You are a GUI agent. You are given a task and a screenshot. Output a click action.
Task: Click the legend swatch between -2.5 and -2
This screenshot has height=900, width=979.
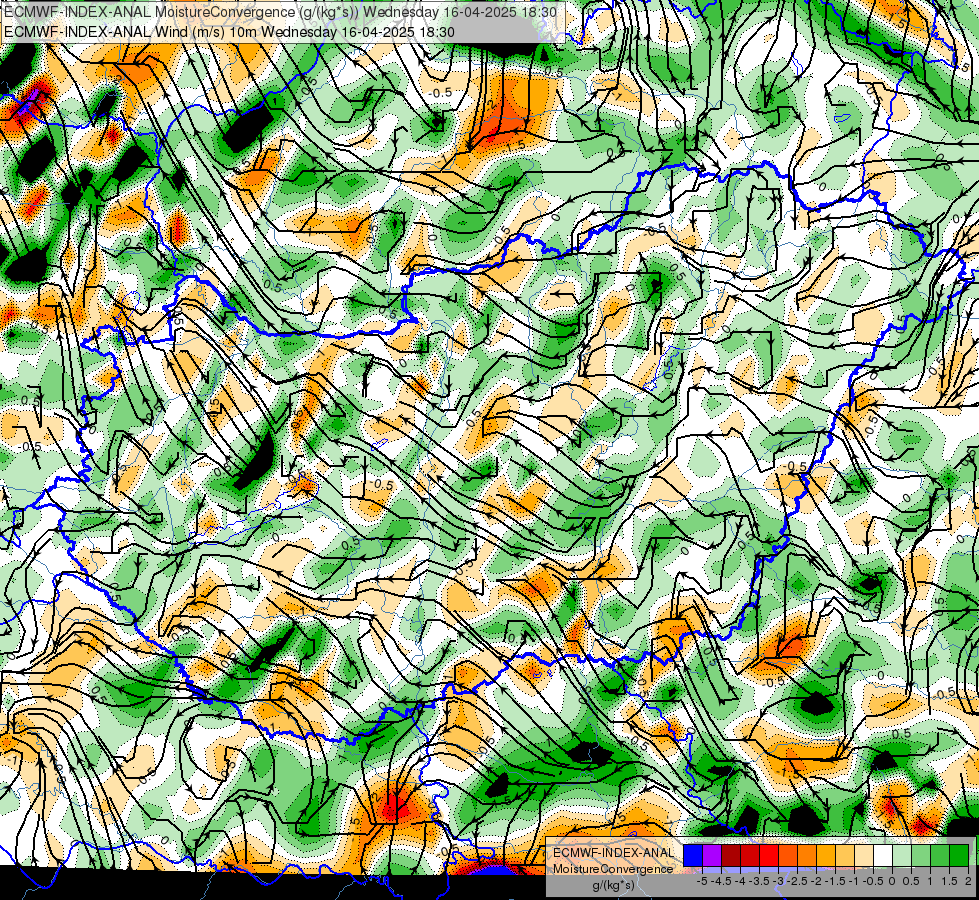(x=807, y=856)
